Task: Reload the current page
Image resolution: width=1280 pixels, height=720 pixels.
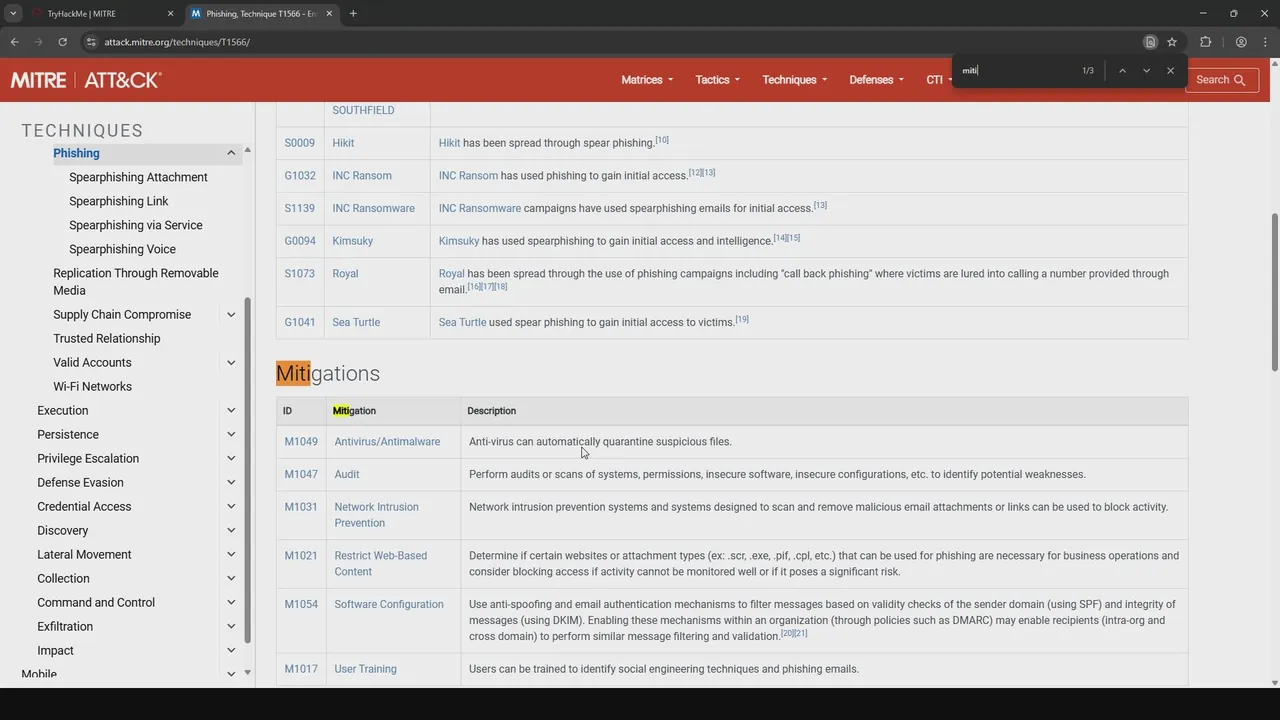Action: (x=62, y=42)
